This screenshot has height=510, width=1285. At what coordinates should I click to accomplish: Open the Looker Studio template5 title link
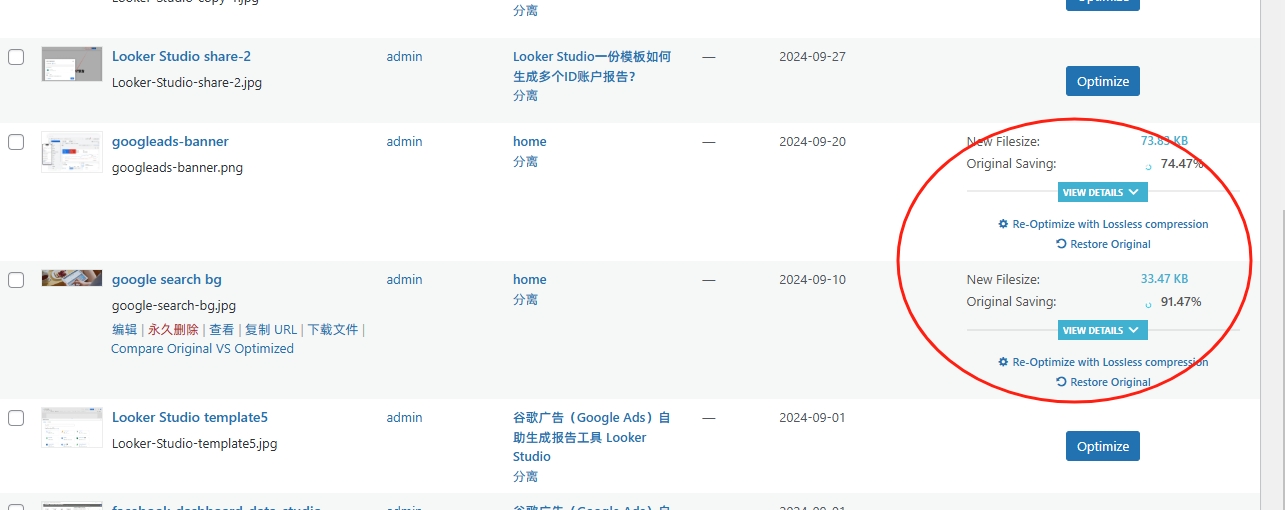click(190, 418)
